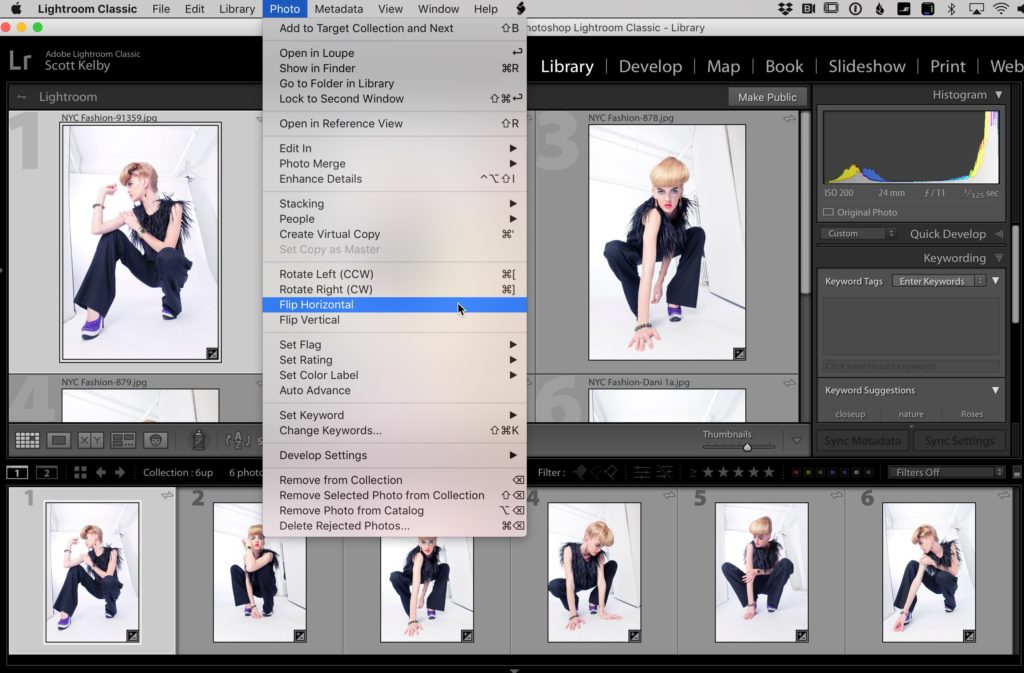Toggle the unedited photos filter icon

(665, 473)
